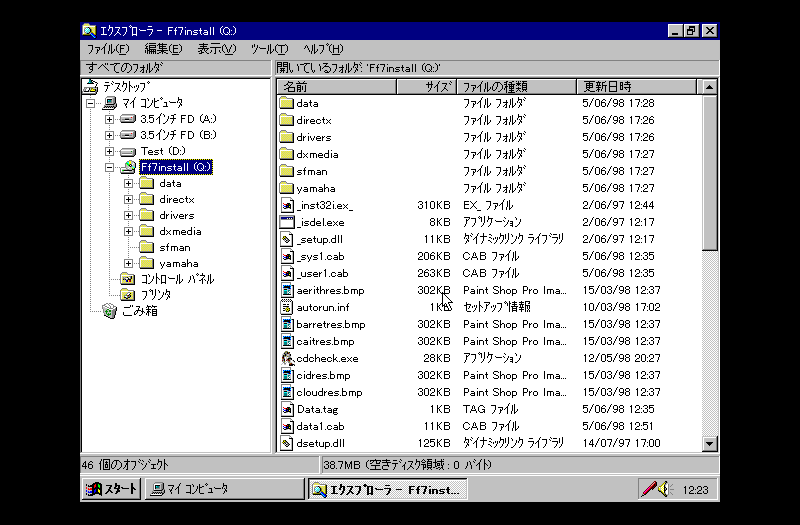Click the cdcheck.exe application icon

coord(287,358)
